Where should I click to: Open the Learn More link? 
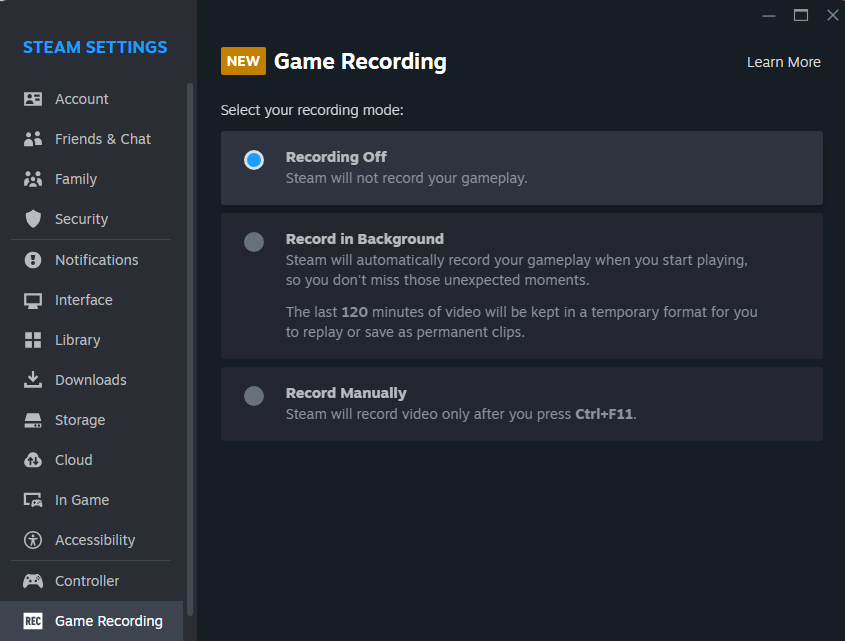(x=784, y=63)
